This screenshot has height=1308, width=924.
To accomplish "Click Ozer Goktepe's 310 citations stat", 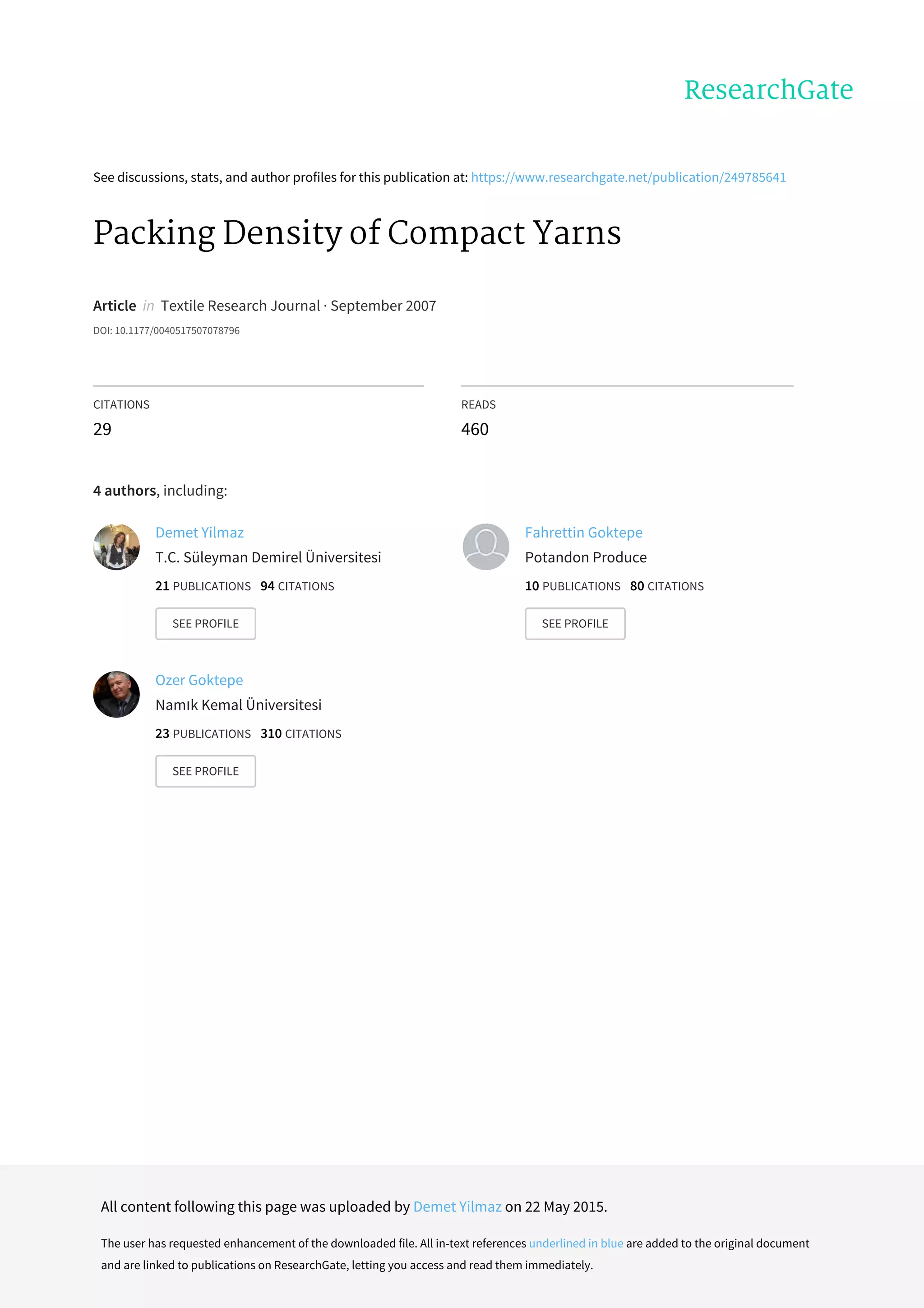I will (300, 734).
